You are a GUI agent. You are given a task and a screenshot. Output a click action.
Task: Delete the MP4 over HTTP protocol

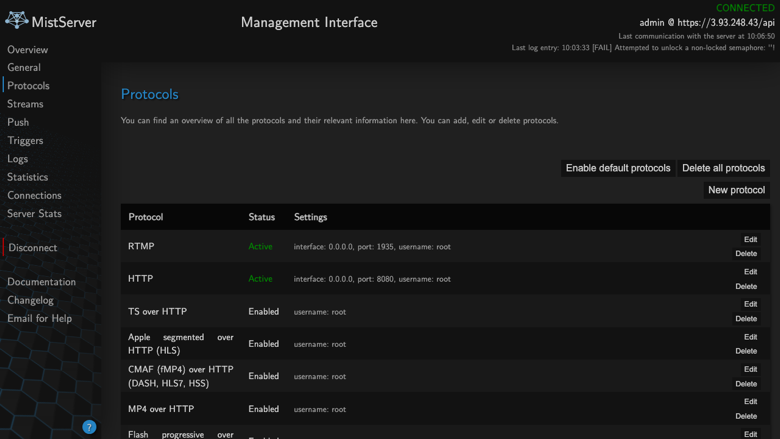746,416
